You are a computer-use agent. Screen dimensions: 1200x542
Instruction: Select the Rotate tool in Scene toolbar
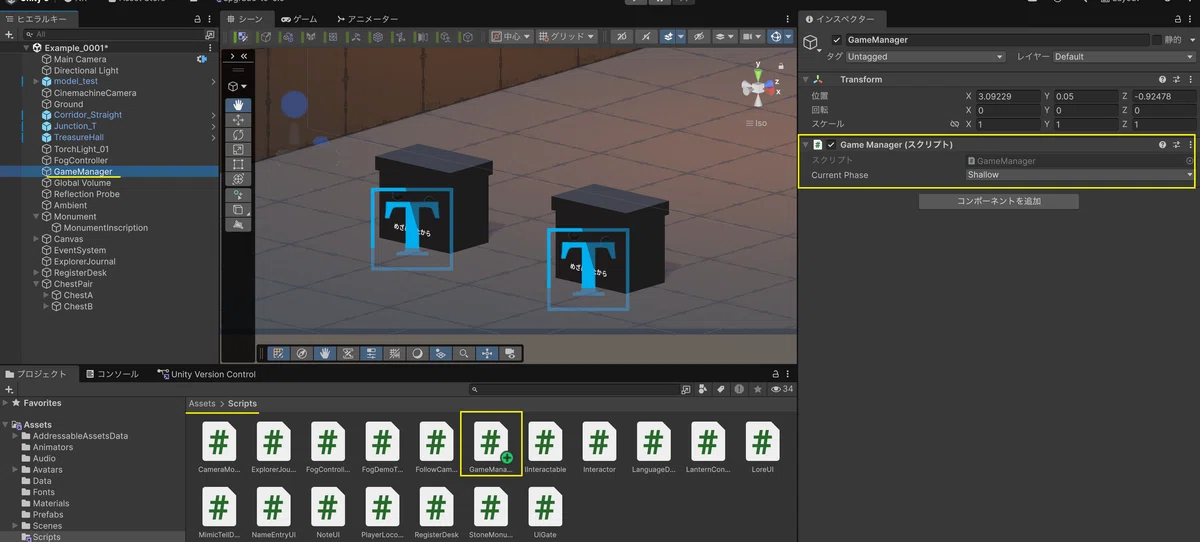pos(238,135)
